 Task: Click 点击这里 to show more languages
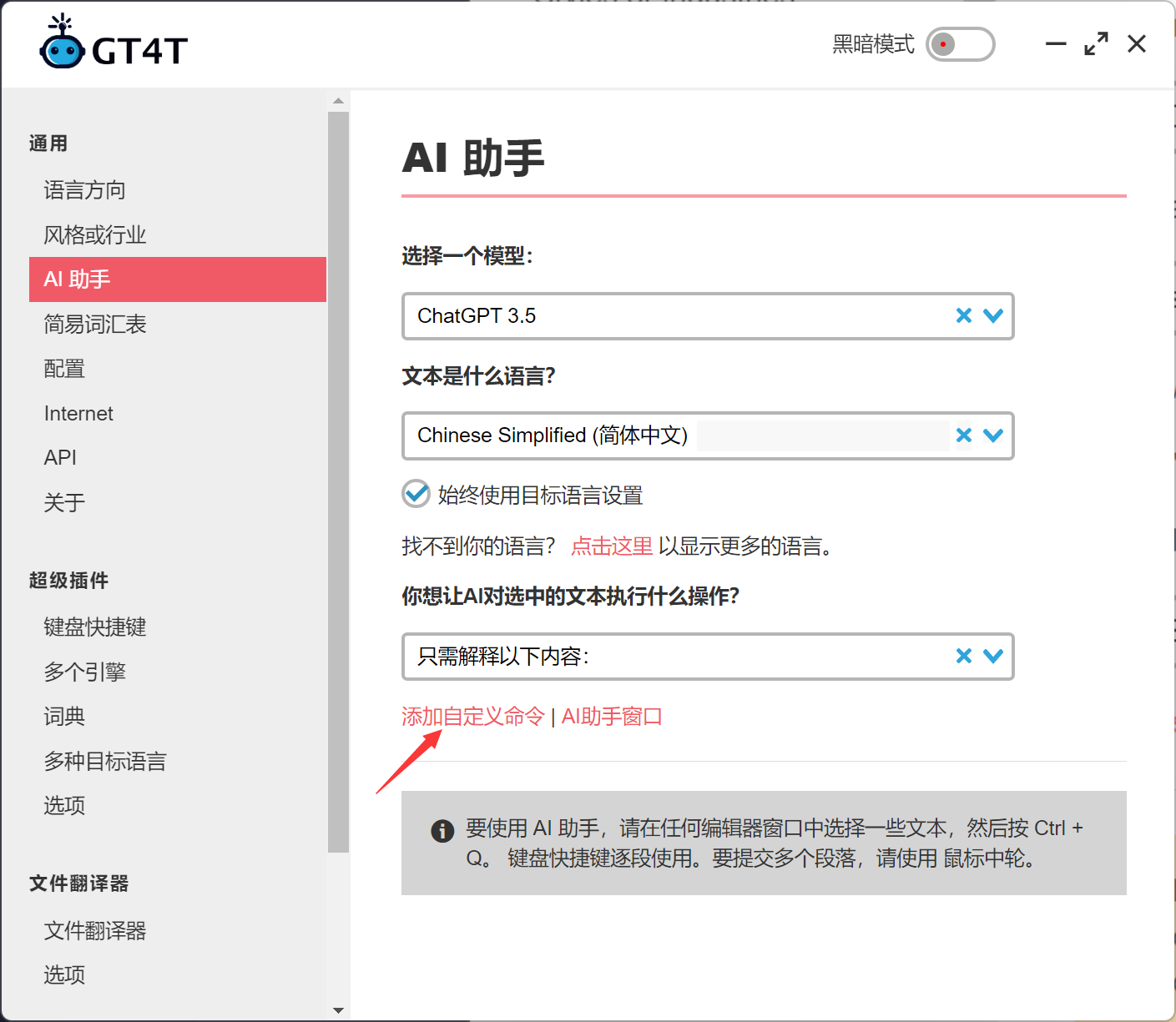point(612,546)
